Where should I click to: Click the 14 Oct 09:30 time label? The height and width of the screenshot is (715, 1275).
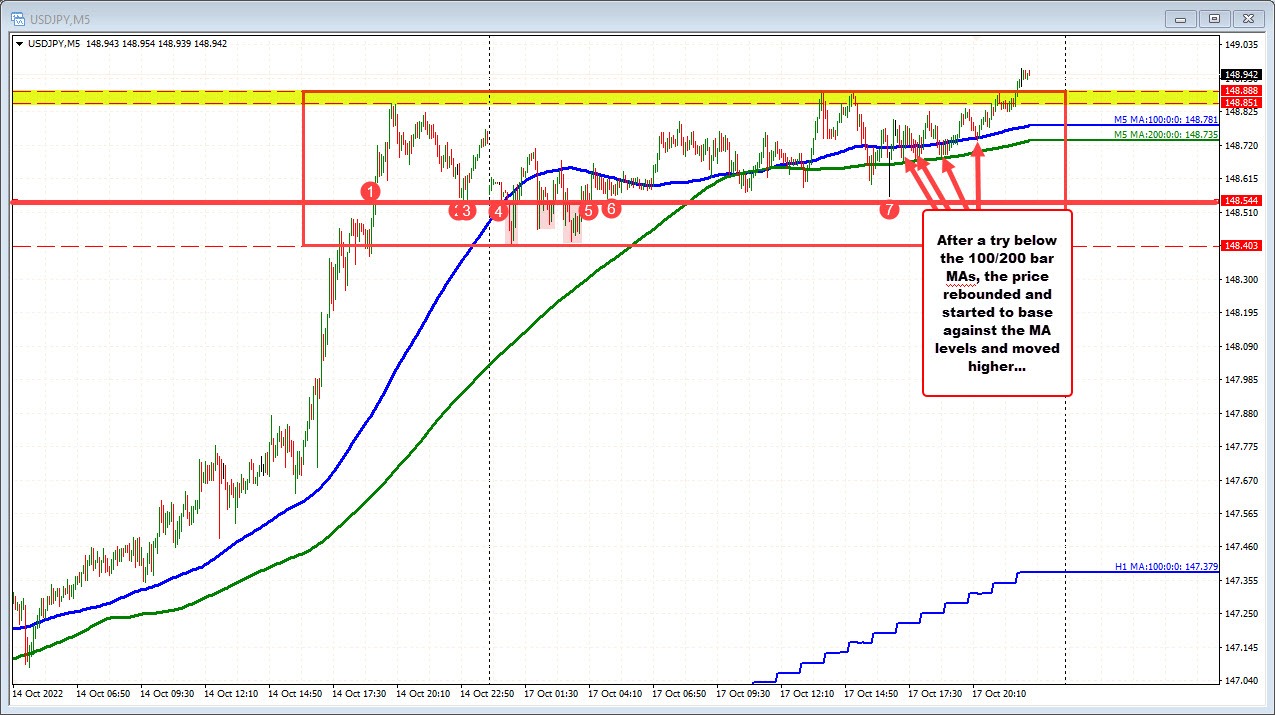(167, 692)
